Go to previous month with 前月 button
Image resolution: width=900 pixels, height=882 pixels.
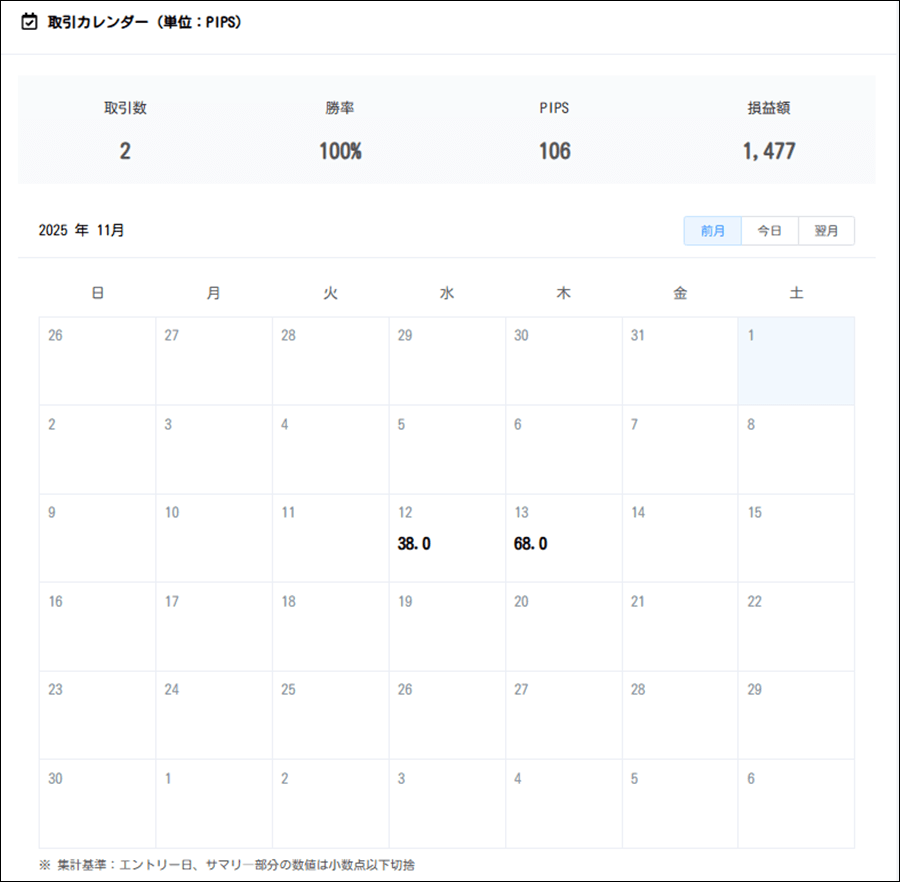(x=712, y=230)
